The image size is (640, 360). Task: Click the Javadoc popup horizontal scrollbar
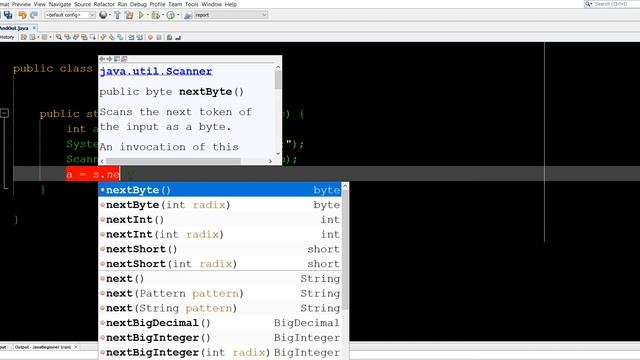[186, 161]
